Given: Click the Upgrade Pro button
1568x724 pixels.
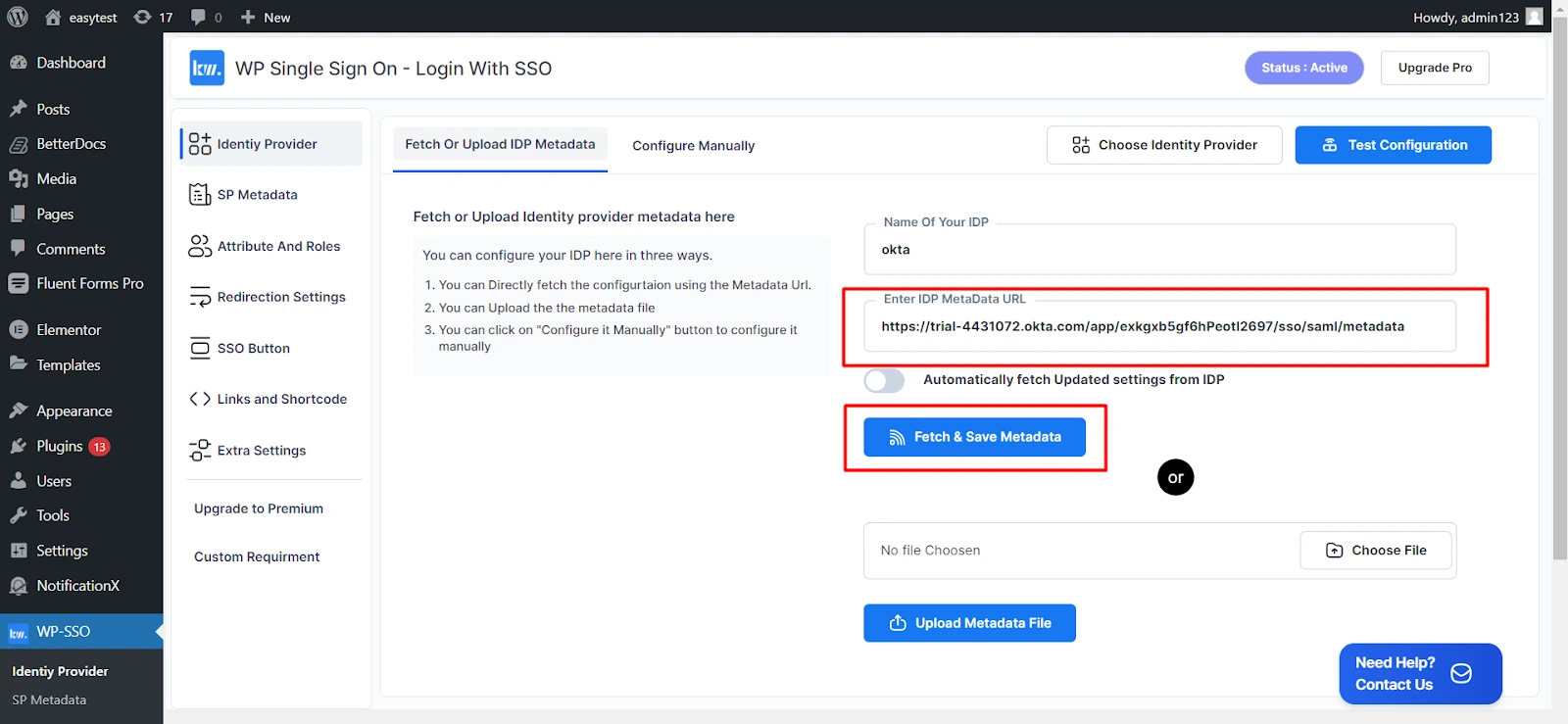Looking at the screenshot, I should tap(1435, 68).
